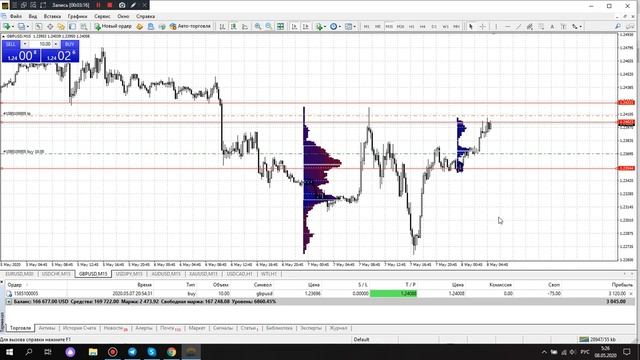Image resolution: width=640 pixels, height=360 pixels.
Task: Click the new chart toolbar icon
Action: tap(7, 27)
